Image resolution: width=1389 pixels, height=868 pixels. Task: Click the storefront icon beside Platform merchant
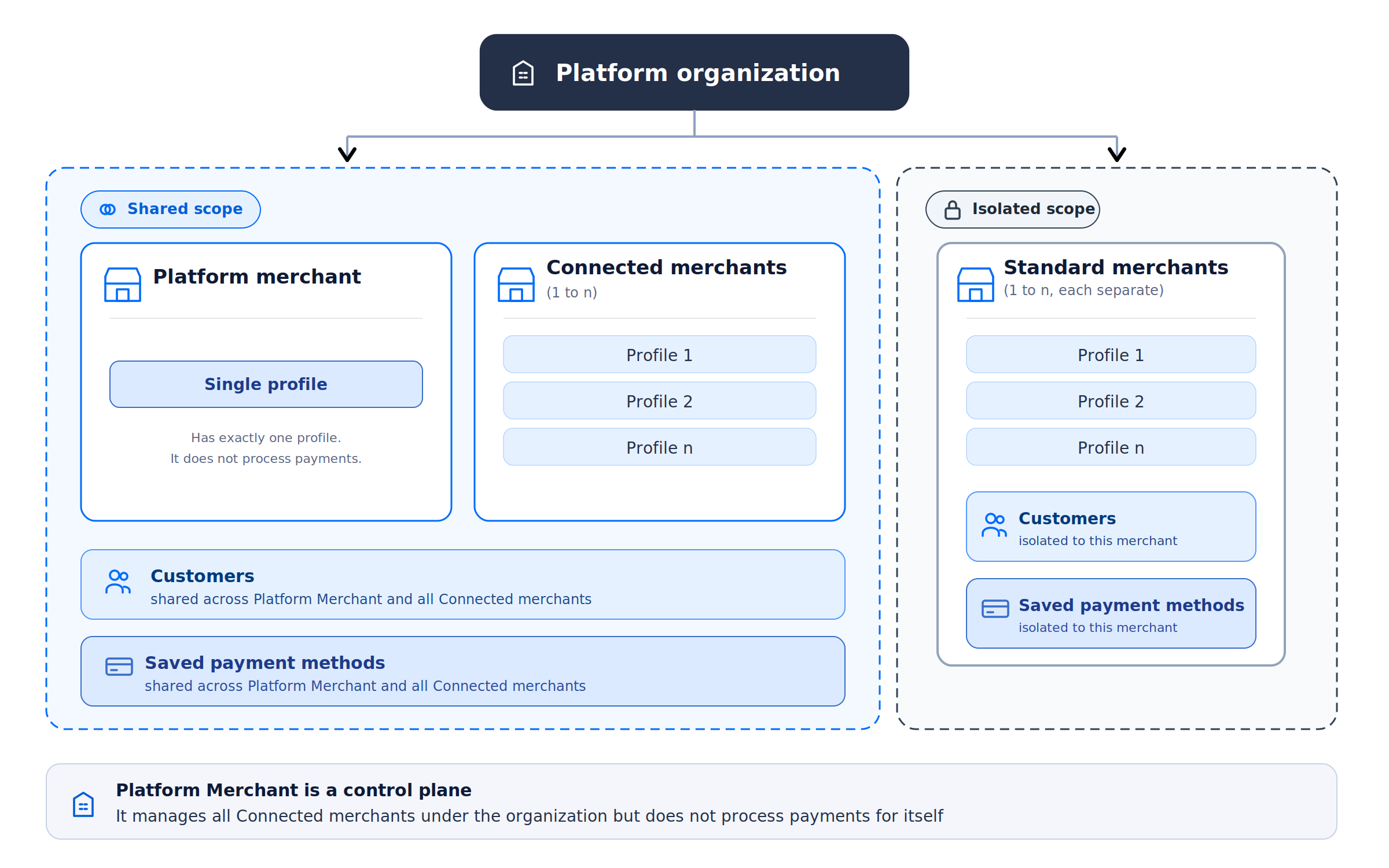click(x=123, y=284)
